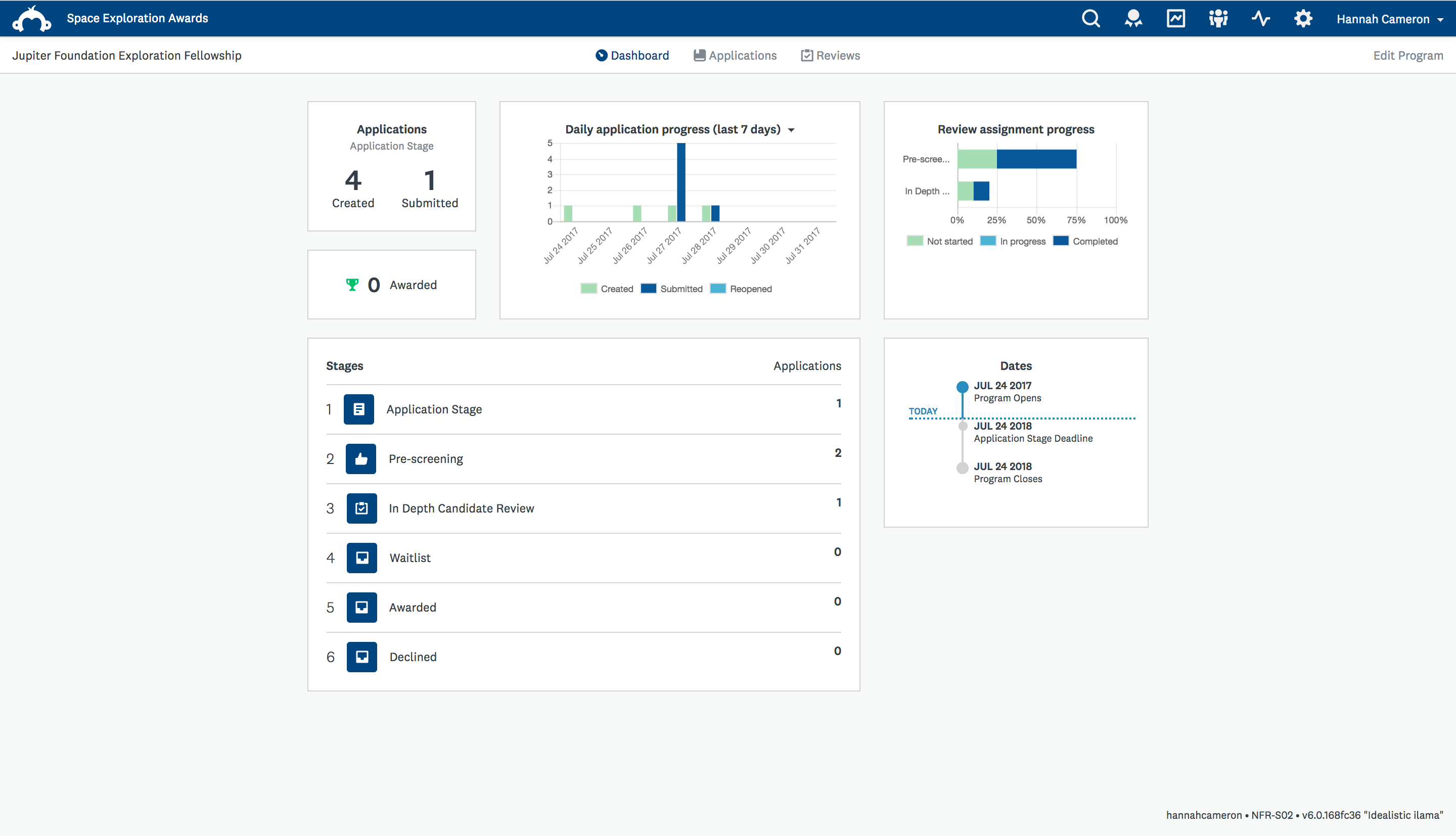Screen dimensions: 1456x836
Task: Open the activity pulse icon
Action: coord(1260,18)
